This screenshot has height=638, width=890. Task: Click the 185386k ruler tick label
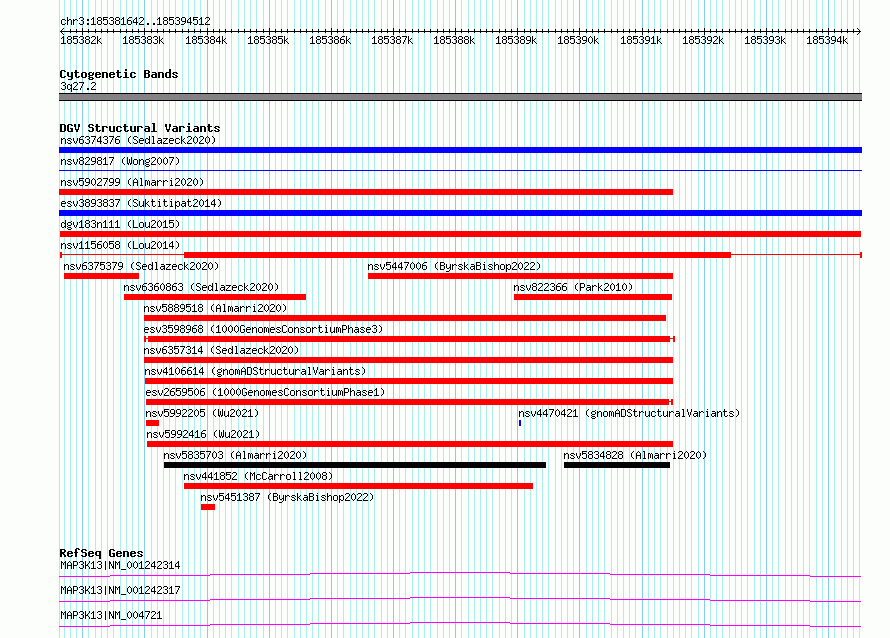(x=330, y=40)
